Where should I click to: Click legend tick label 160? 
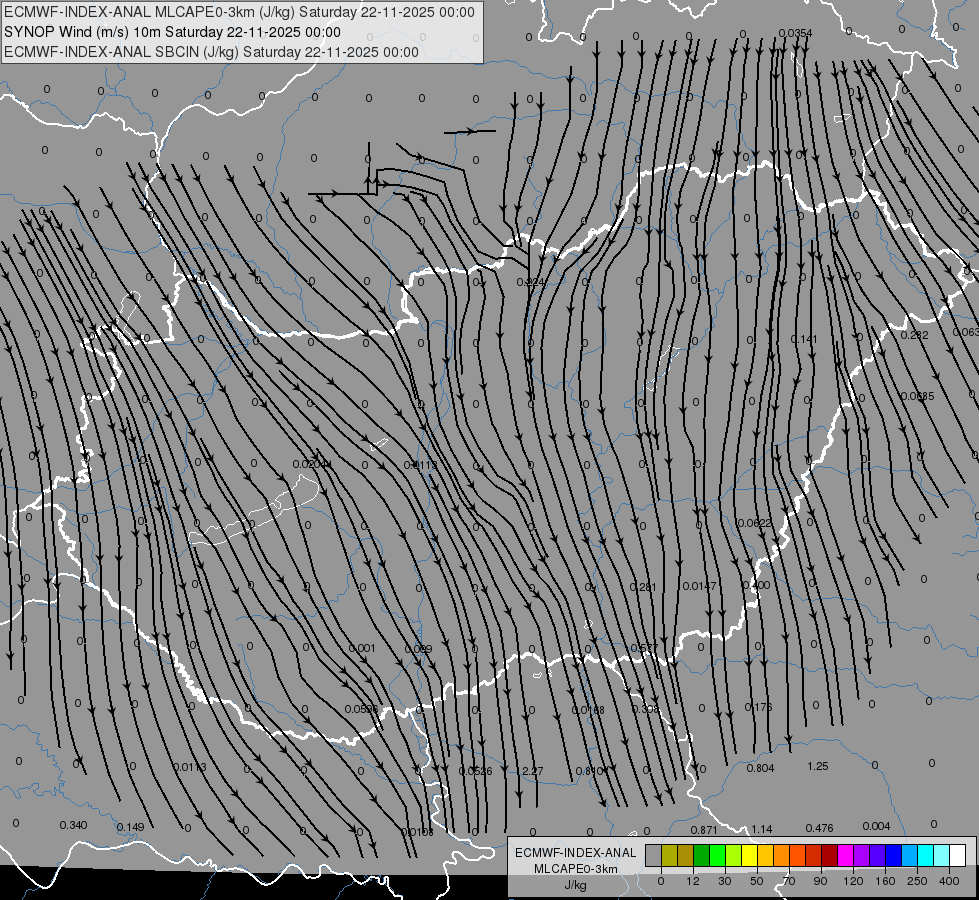885,881
